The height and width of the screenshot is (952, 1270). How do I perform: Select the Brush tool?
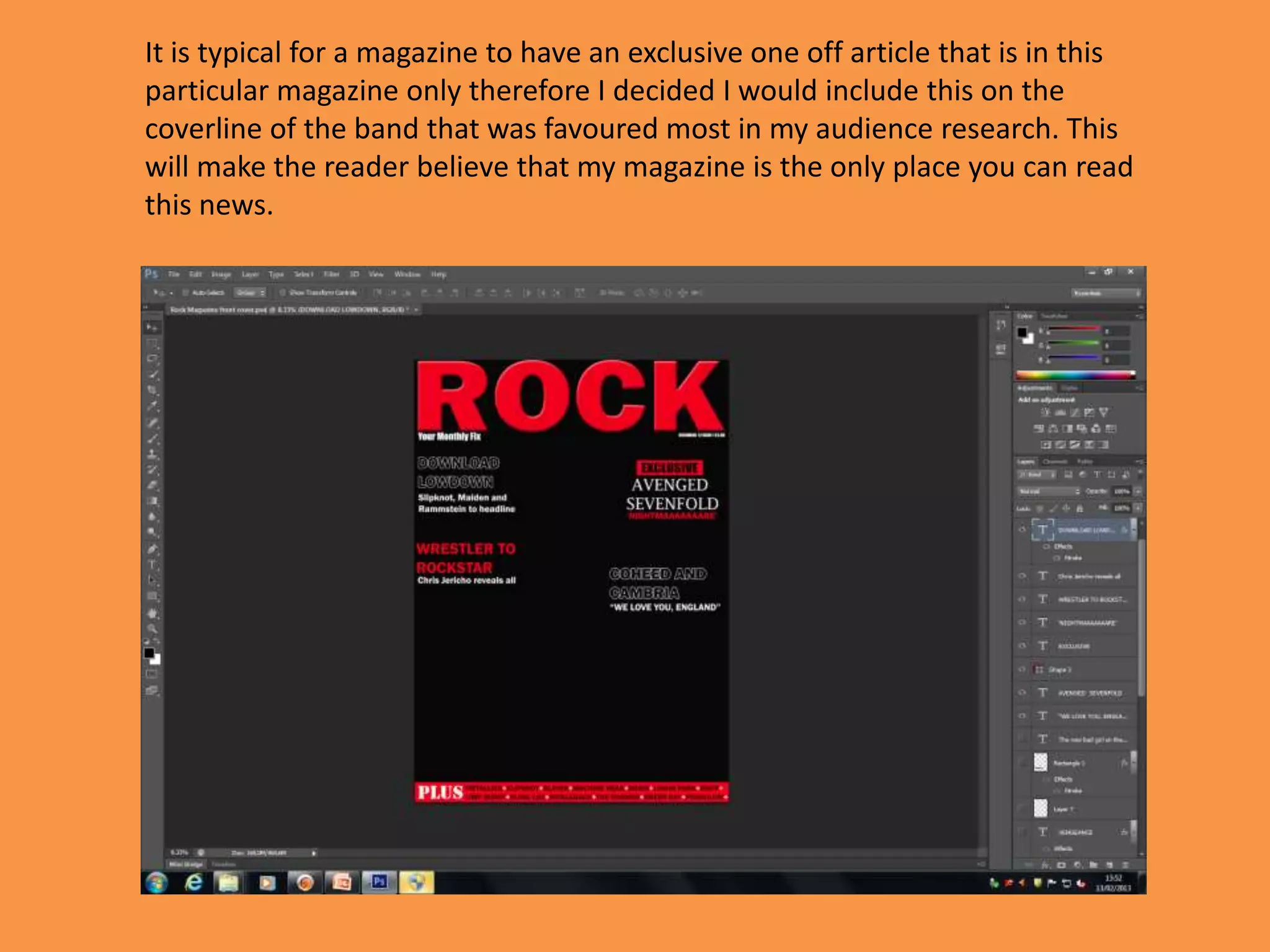(152, 438)
